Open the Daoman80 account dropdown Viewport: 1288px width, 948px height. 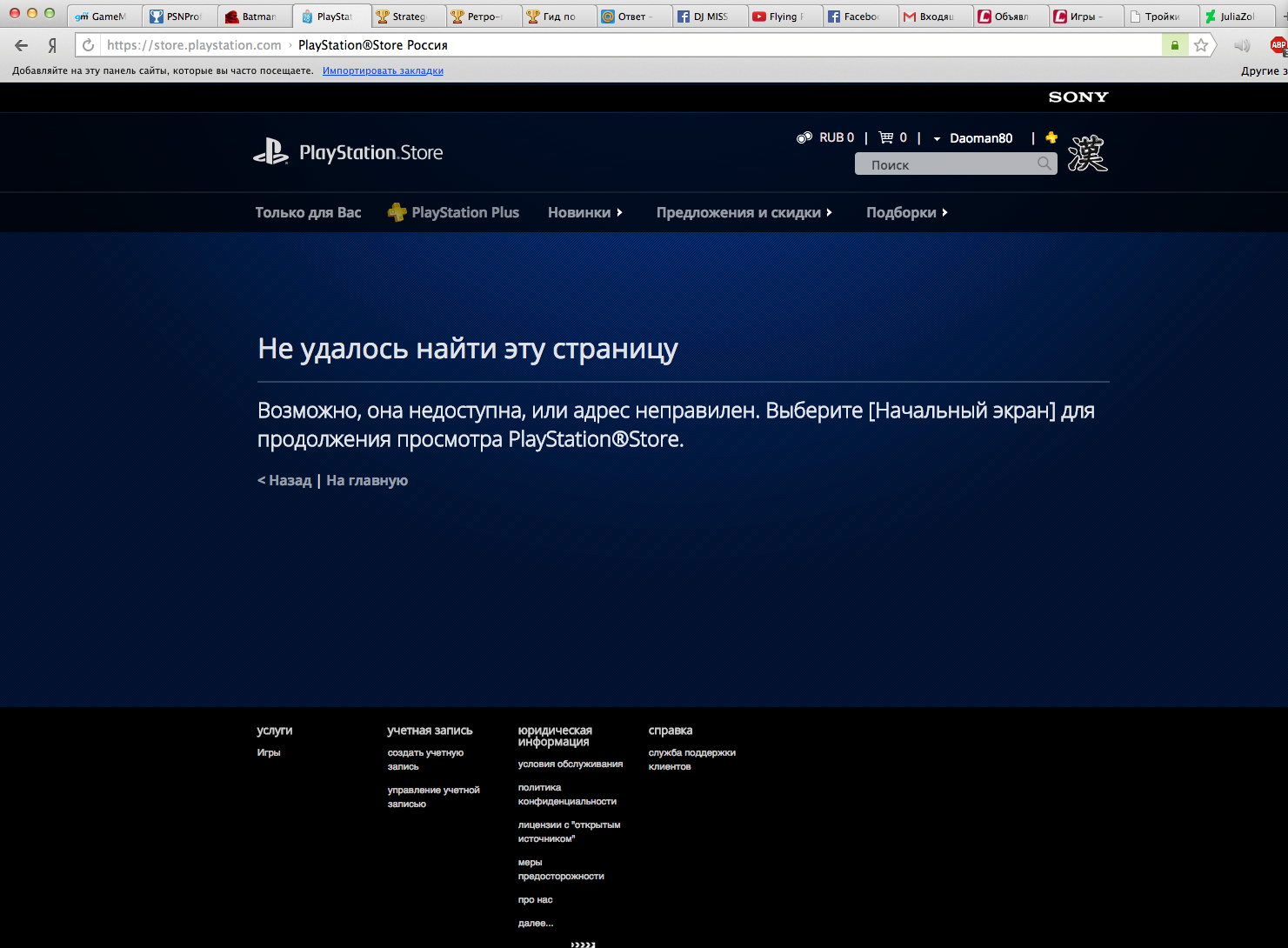[973, 138]
